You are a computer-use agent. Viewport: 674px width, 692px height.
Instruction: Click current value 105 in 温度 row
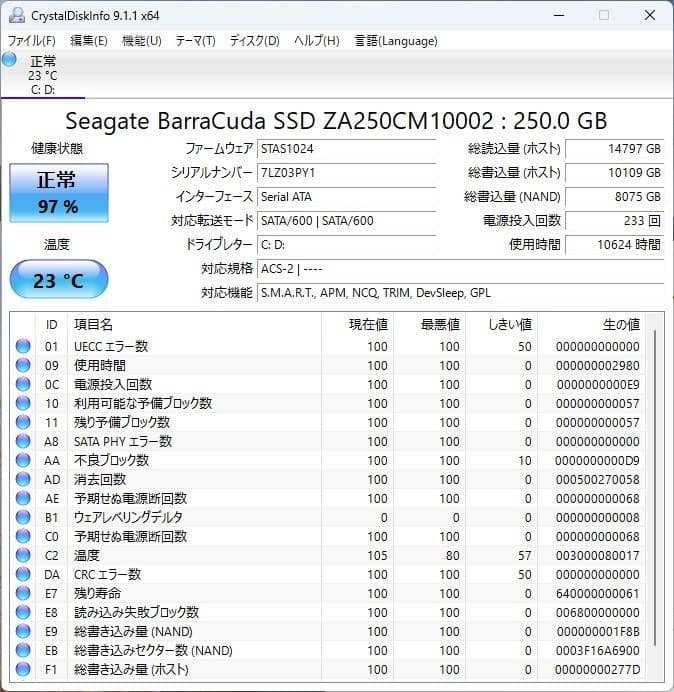[377, 556]
